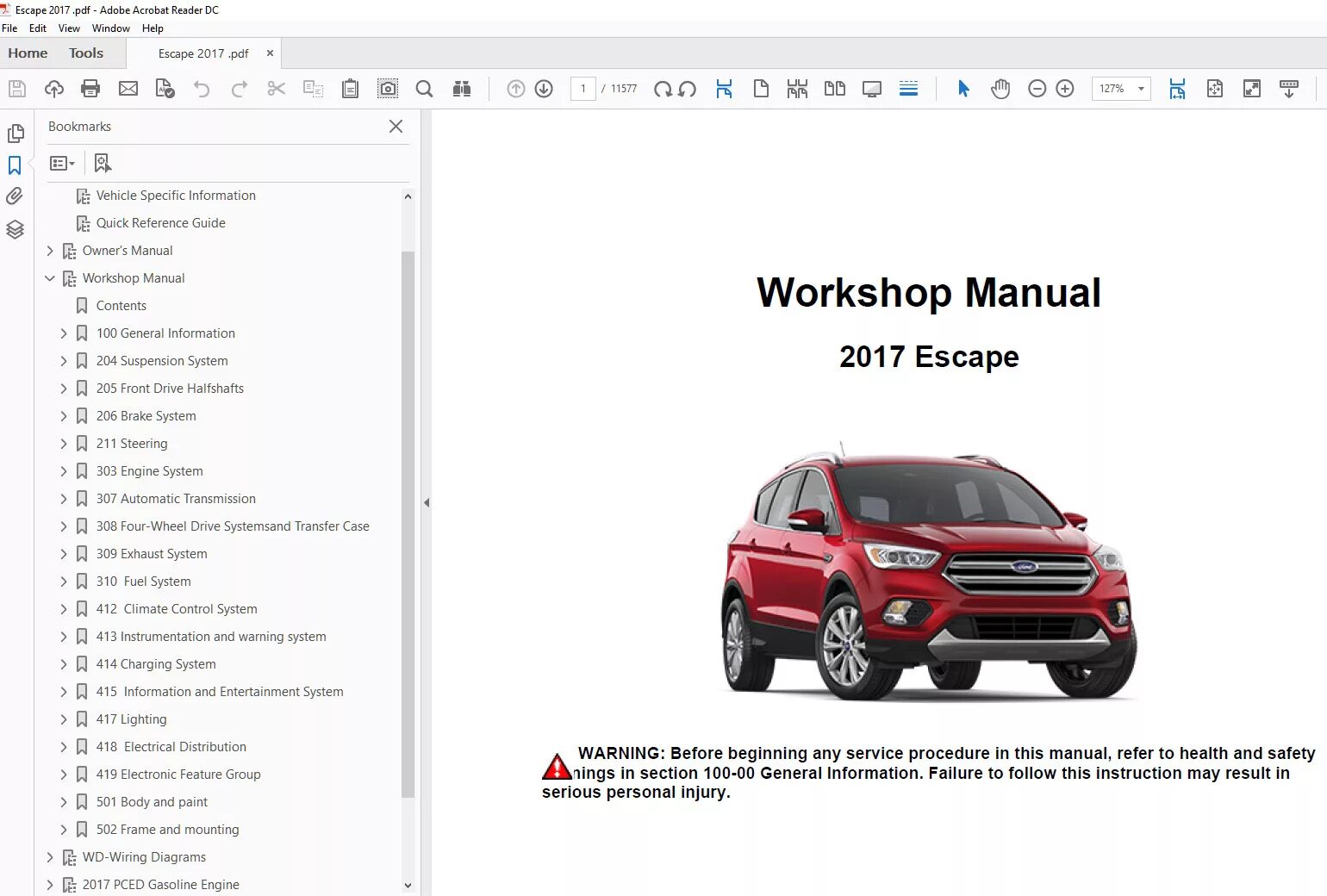Select the Hand pan tool

(x=1000, y=89)
